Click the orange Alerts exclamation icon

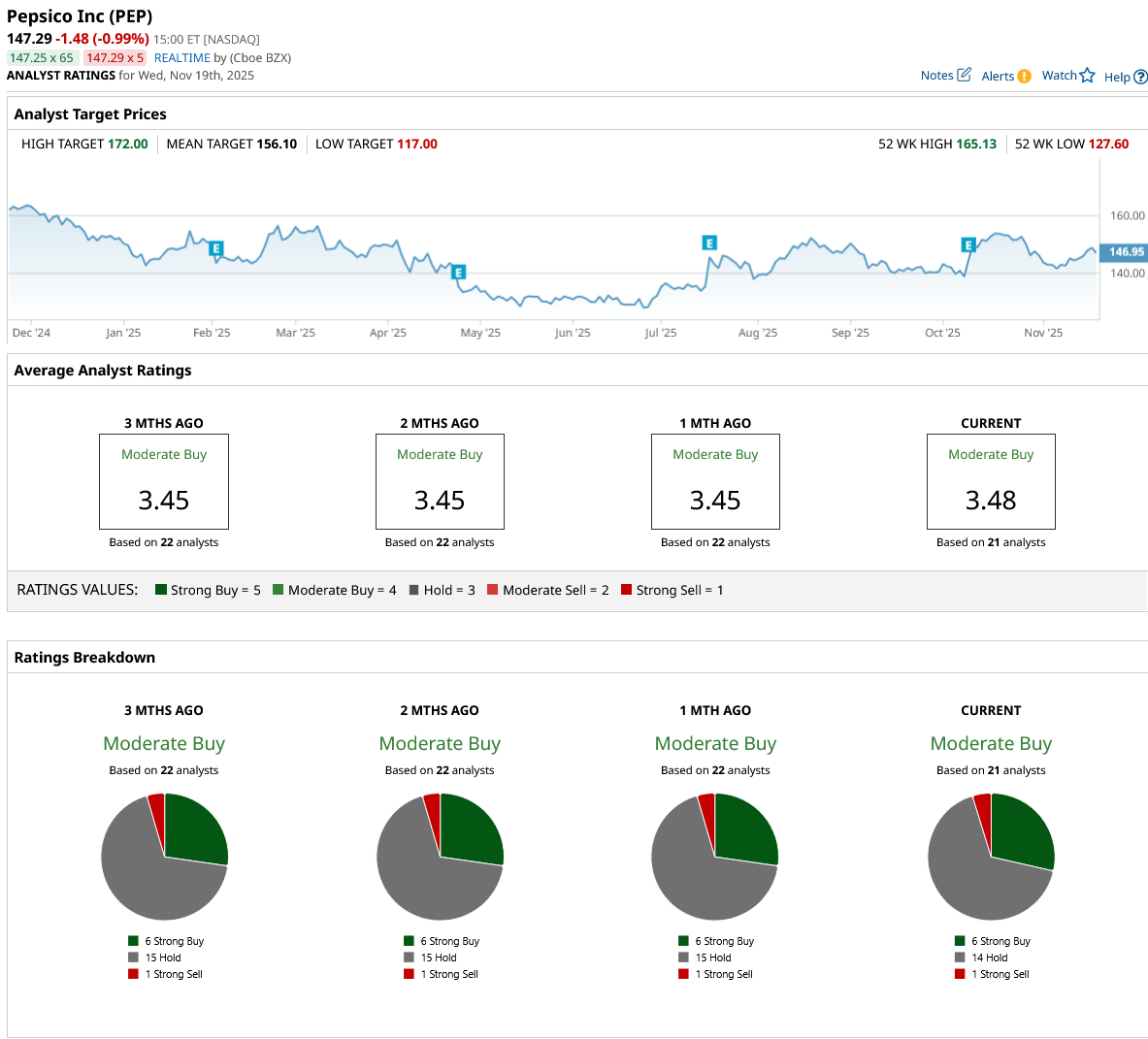(x=1024, y=76)
